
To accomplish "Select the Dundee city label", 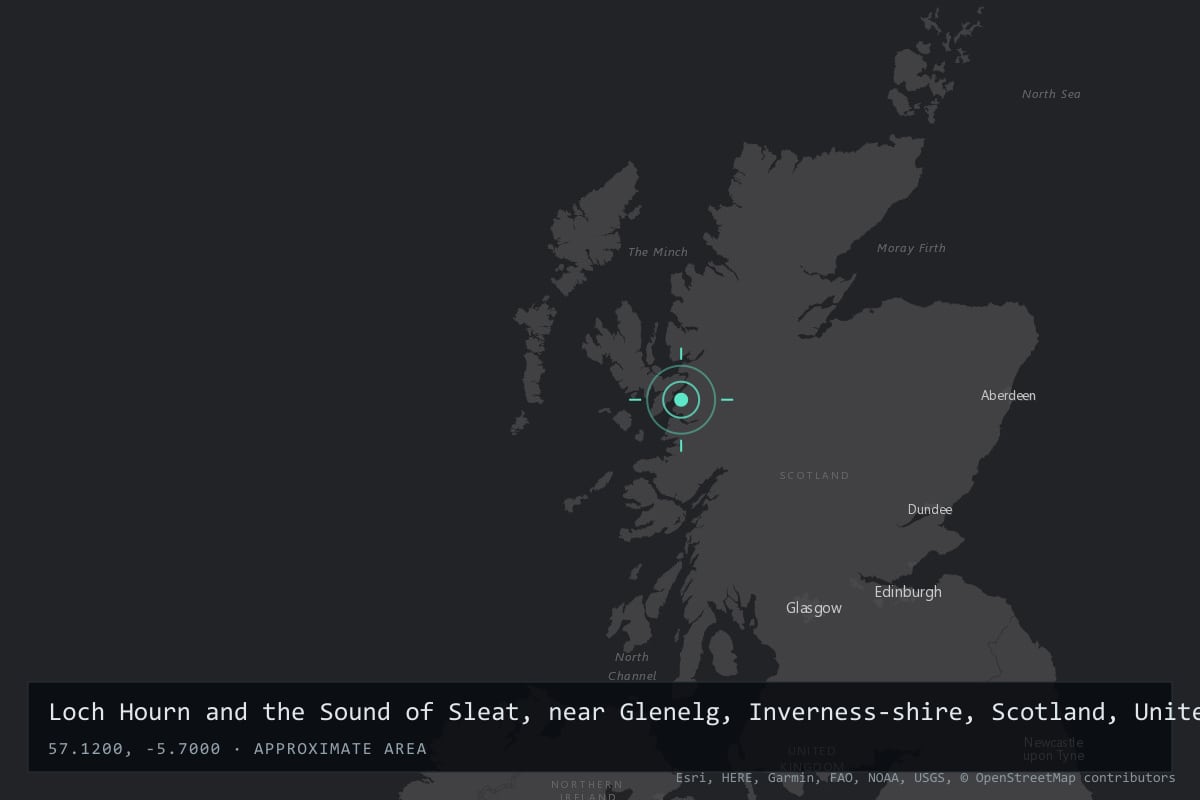I will coord(930,509).
